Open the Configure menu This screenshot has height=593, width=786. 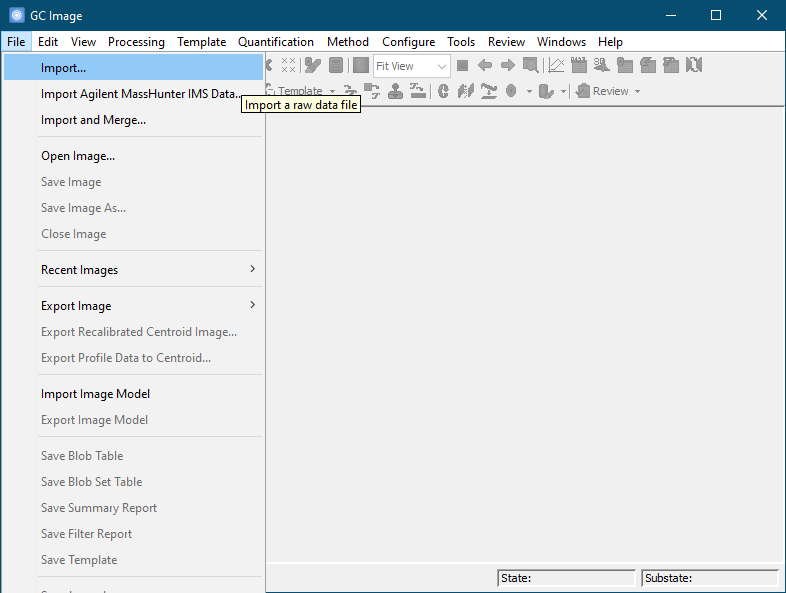[x=409, y=42]
